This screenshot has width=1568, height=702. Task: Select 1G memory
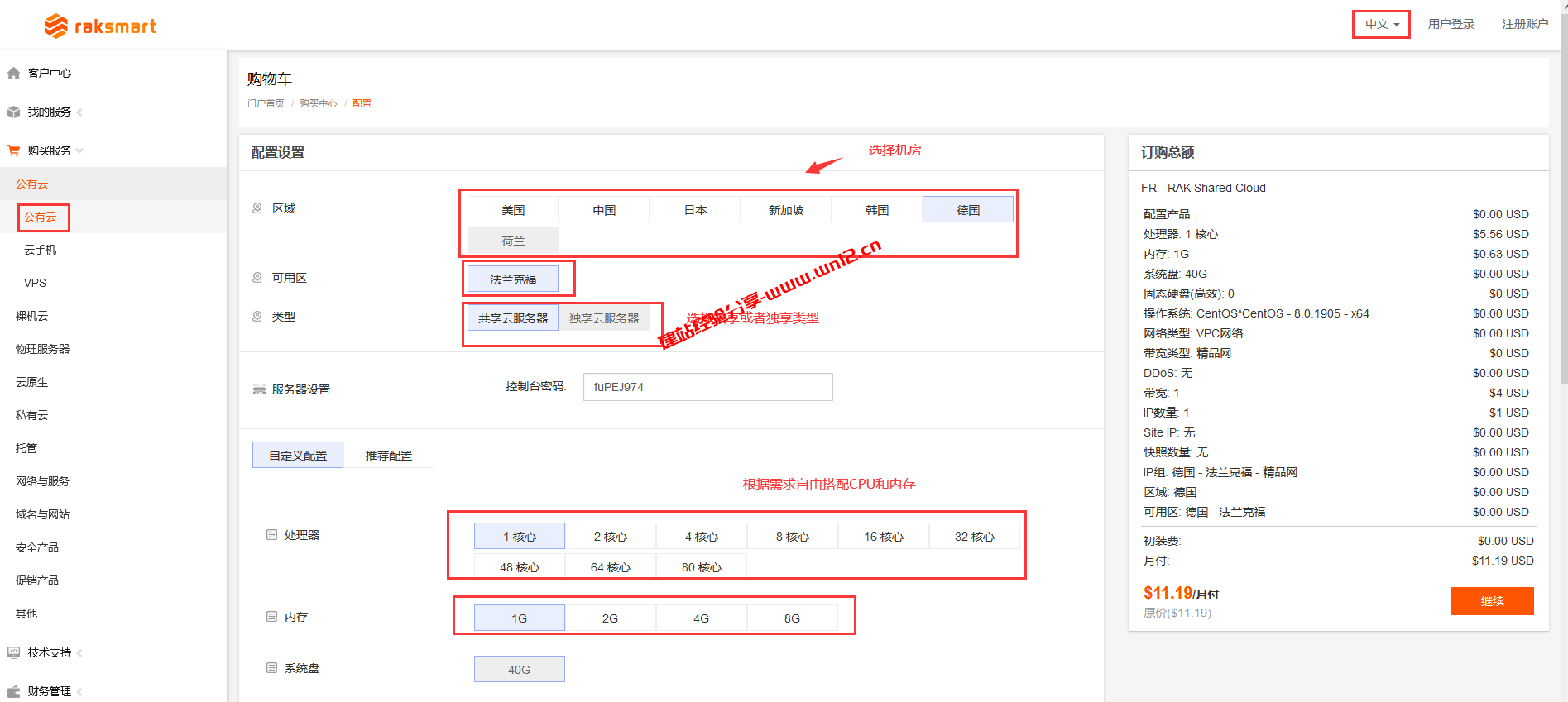pos(520,618)
